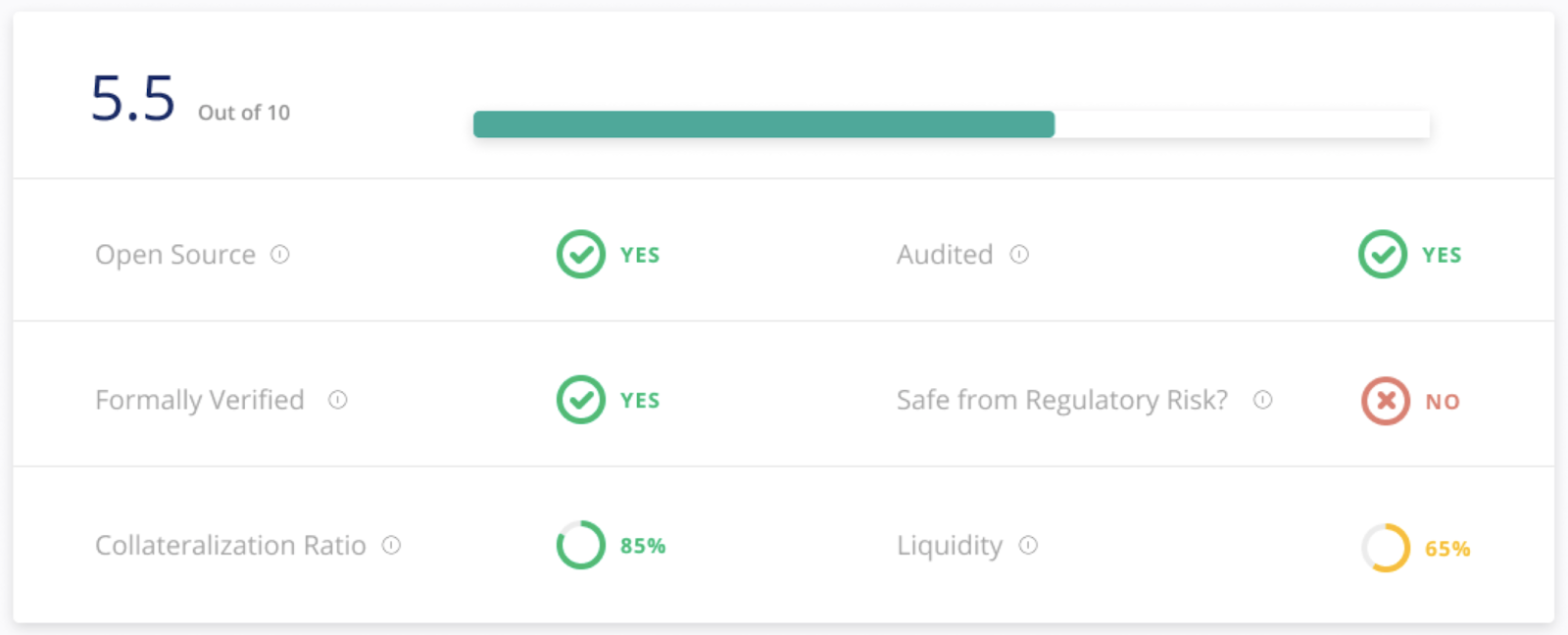Click the Audited label text
Screen dimensions: 1568x635
pos(945,255)
